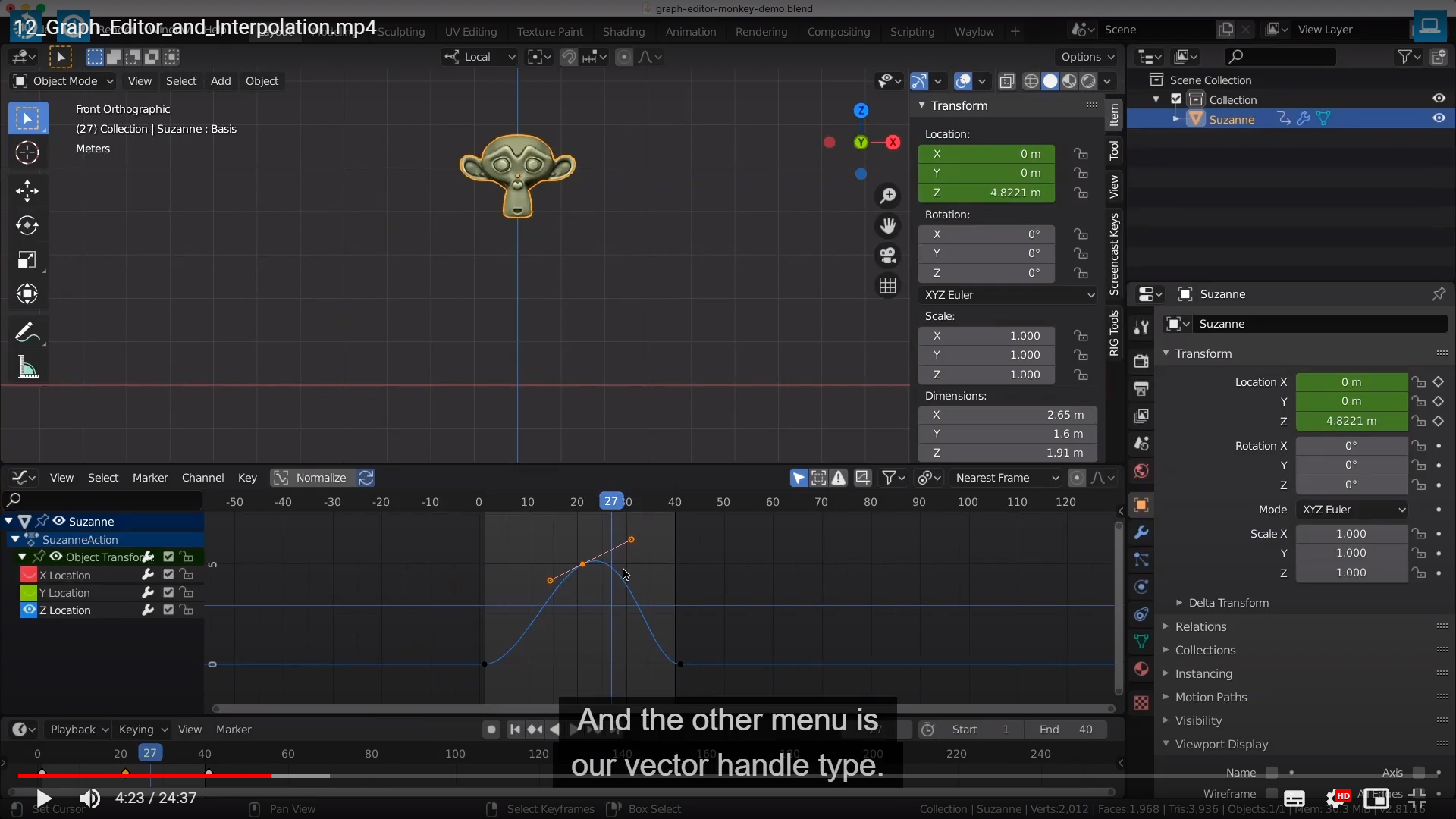Expand the Motion Paths panel
Image resolution: width=1456 pixels, height=819 pixels.
point(1210,697)
